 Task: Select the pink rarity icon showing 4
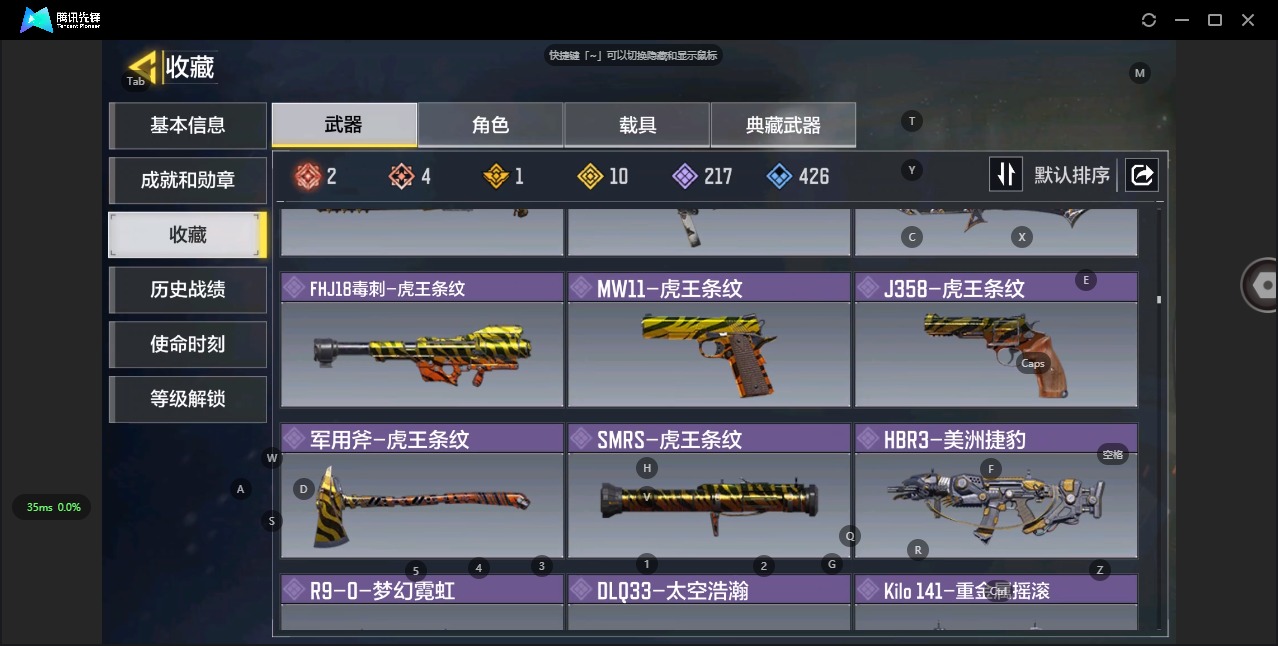pyautogui.click(x=401, y=176)
